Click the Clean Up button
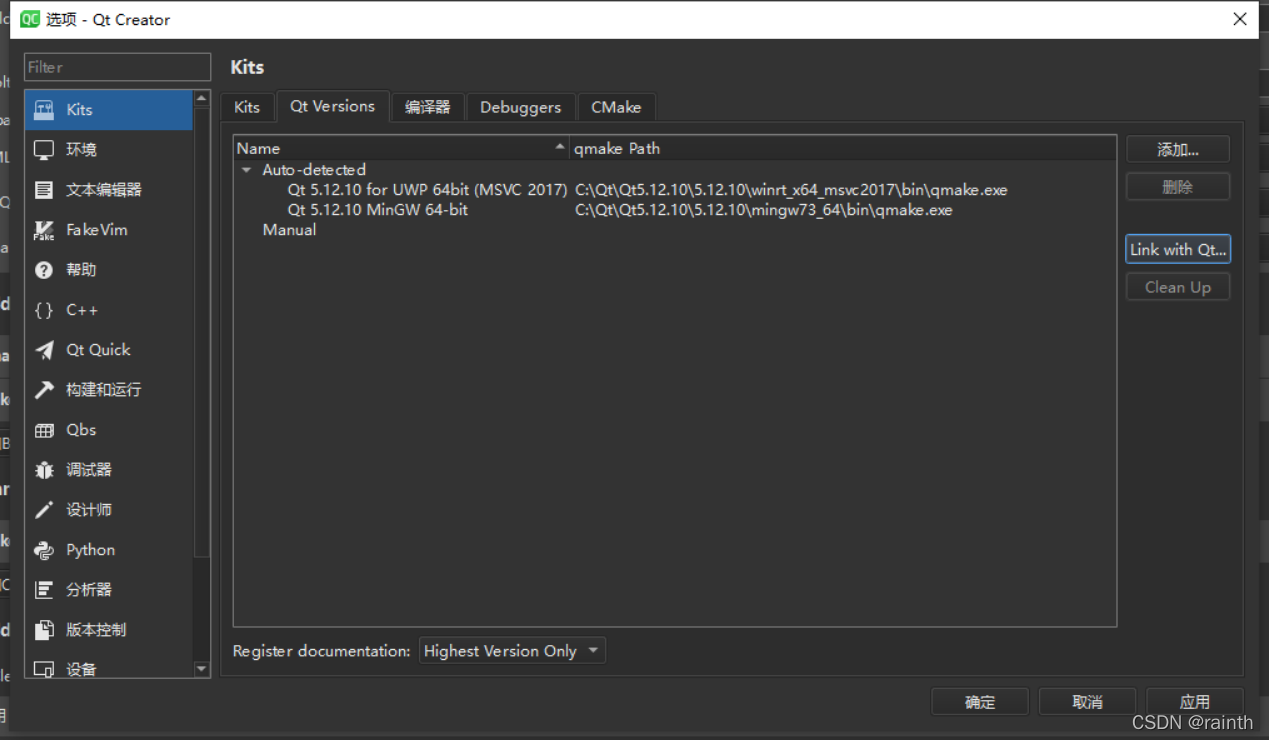1269x740 pixels. (x=1178, y=287)
